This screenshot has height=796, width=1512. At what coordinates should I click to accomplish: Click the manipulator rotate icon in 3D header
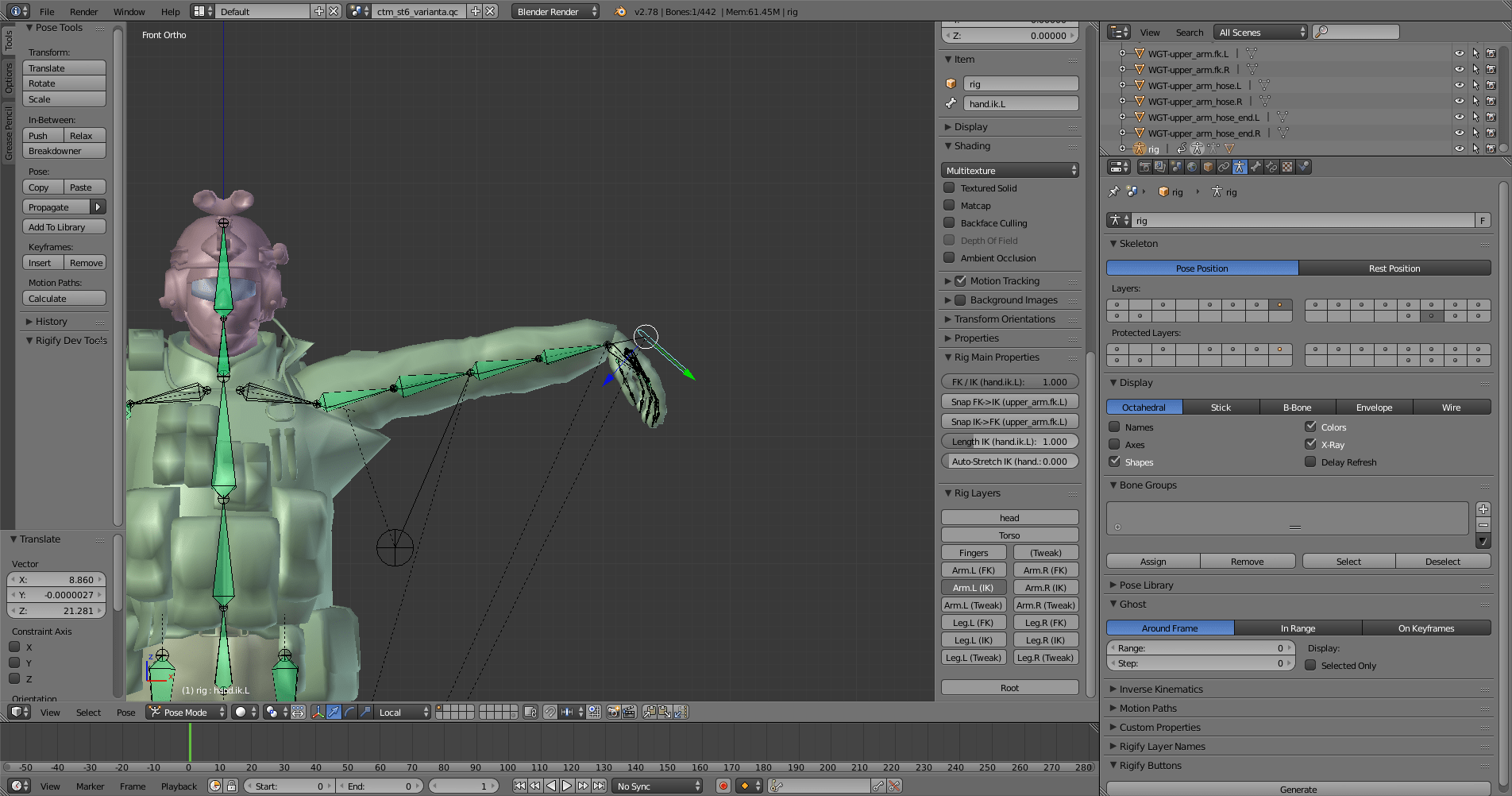pos(349,712)
